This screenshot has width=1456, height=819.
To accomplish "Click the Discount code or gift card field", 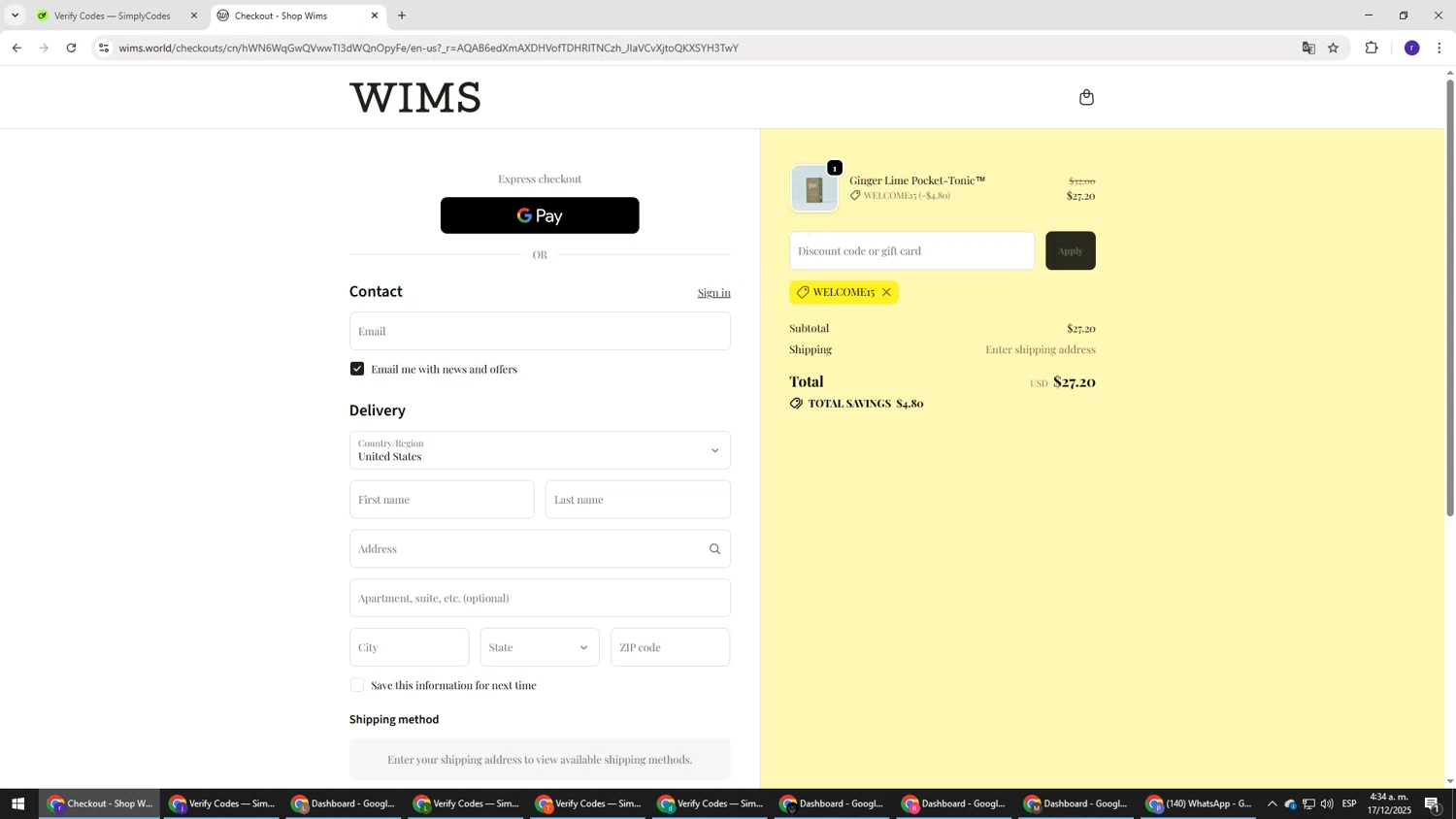I will pos(911,250).
